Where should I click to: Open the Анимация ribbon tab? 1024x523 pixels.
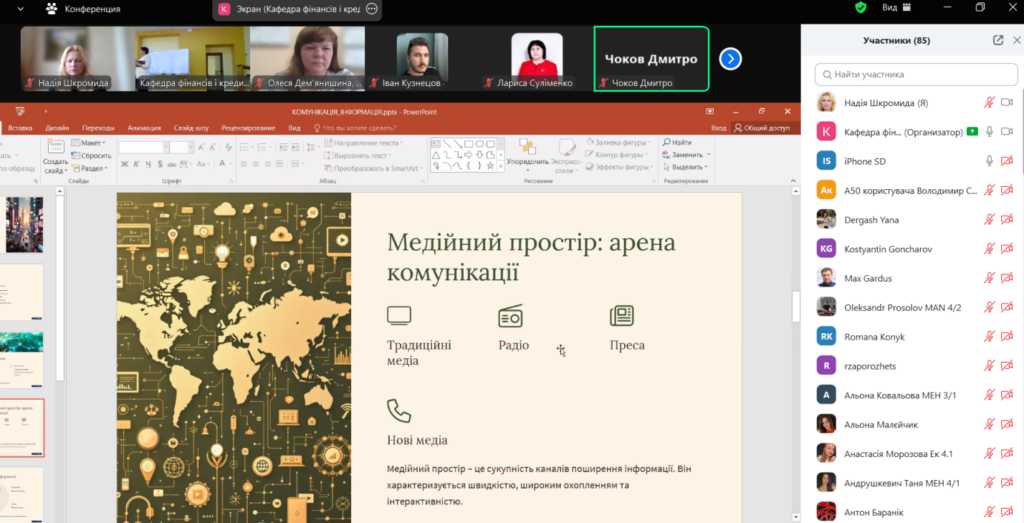(x=144, y=128)
